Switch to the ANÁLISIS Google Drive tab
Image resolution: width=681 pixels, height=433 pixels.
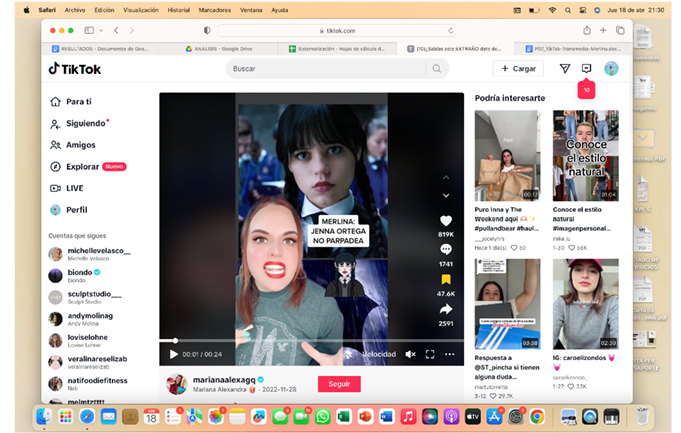(224, 48)
